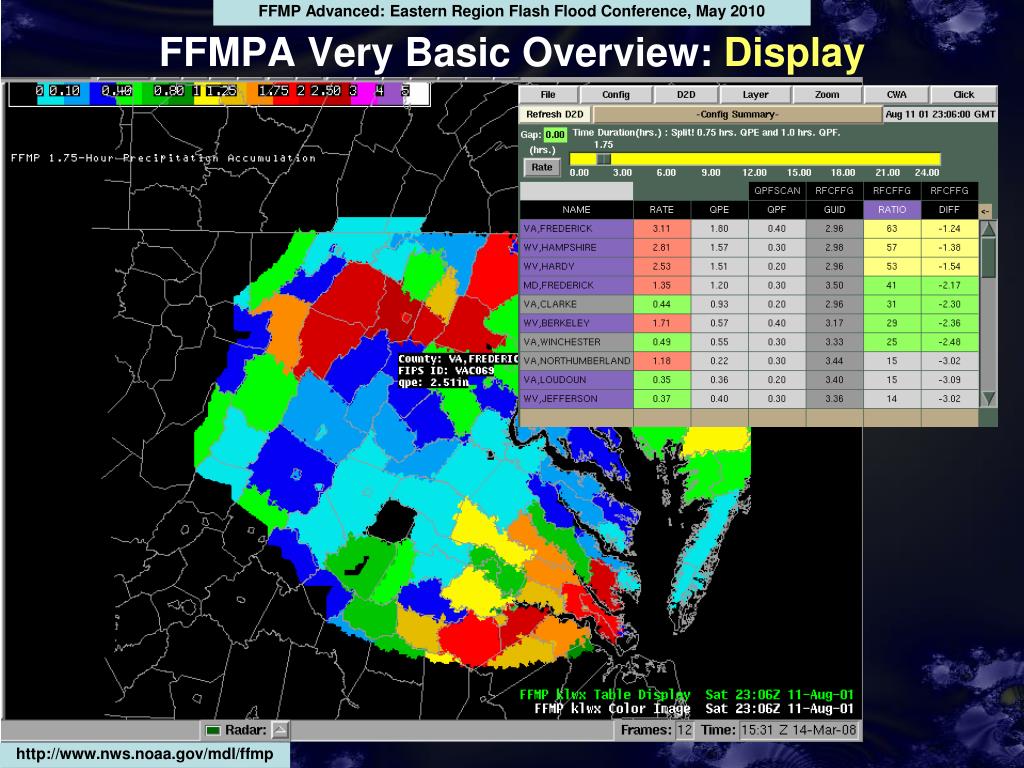The image size is (1024, 768).
Task: Open the Radar dropdown arrow
Action: [280, 731]
